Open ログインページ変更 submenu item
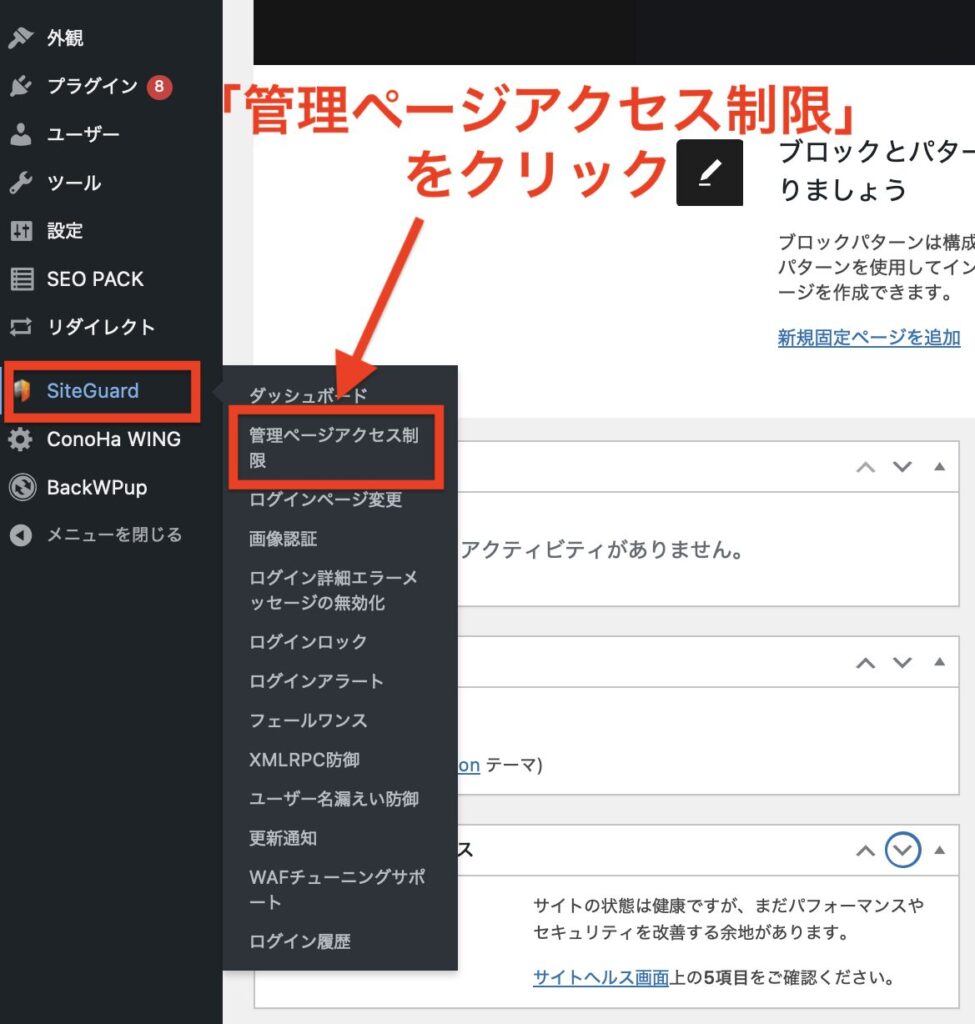The width and height of the screenshot is (975, 1024). 325,499
